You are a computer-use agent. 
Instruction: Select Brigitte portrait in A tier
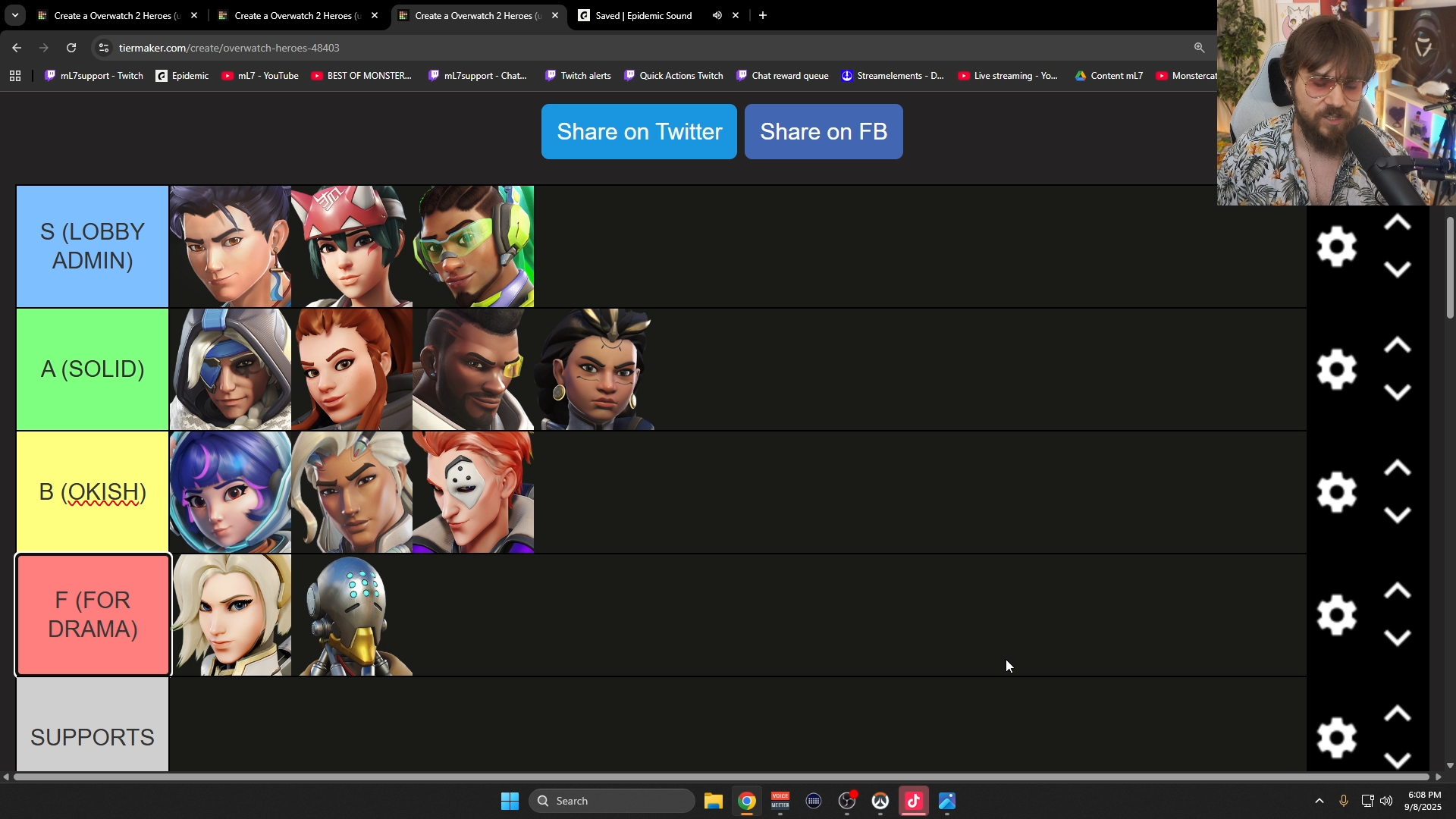pyautogui.click(x=352, y=369)
